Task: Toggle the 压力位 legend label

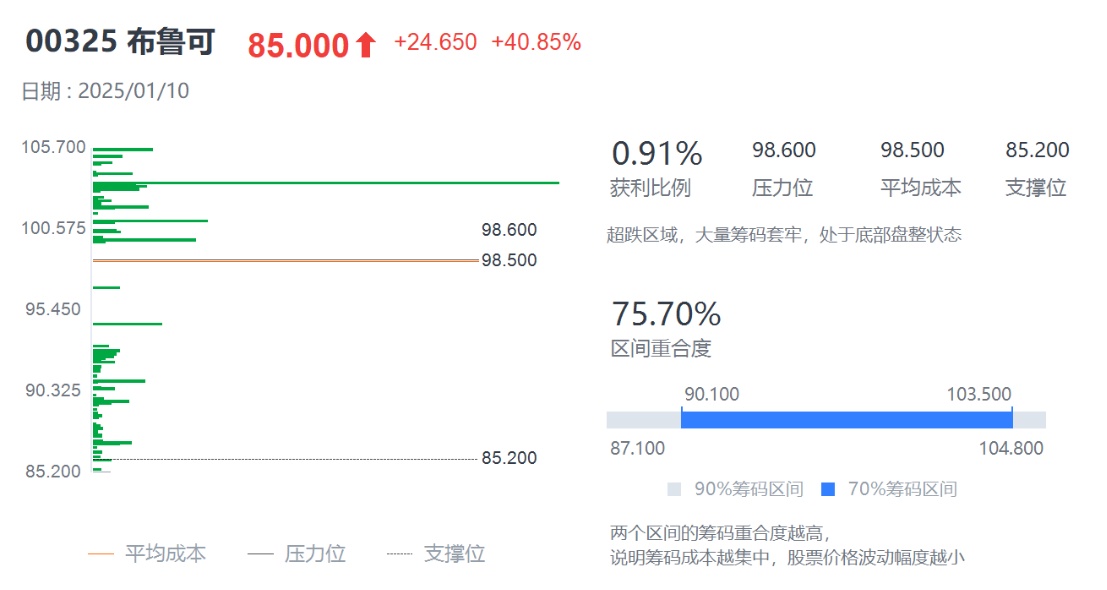Action: point(315,553)
